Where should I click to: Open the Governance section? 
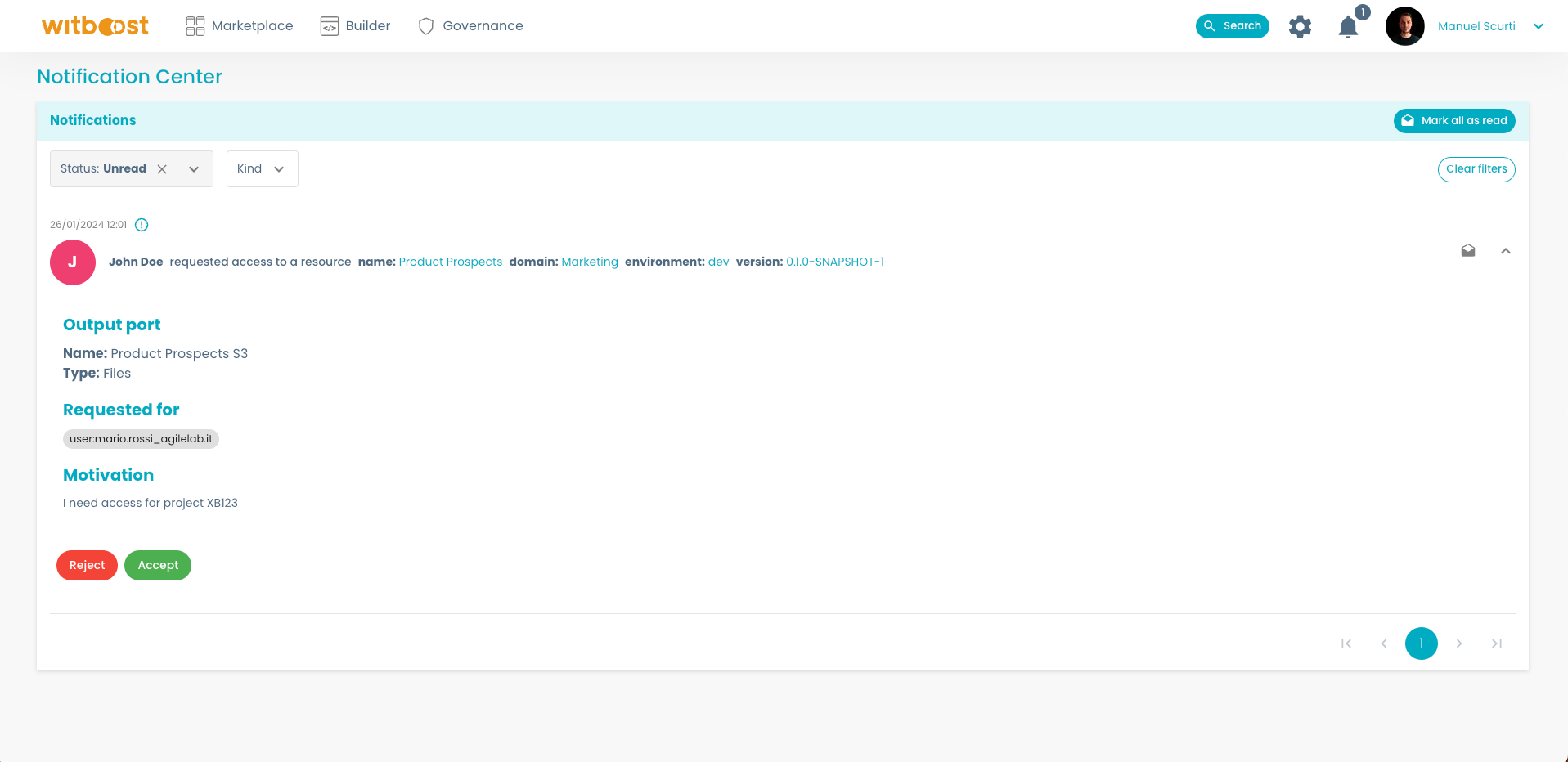click(471, 26)
